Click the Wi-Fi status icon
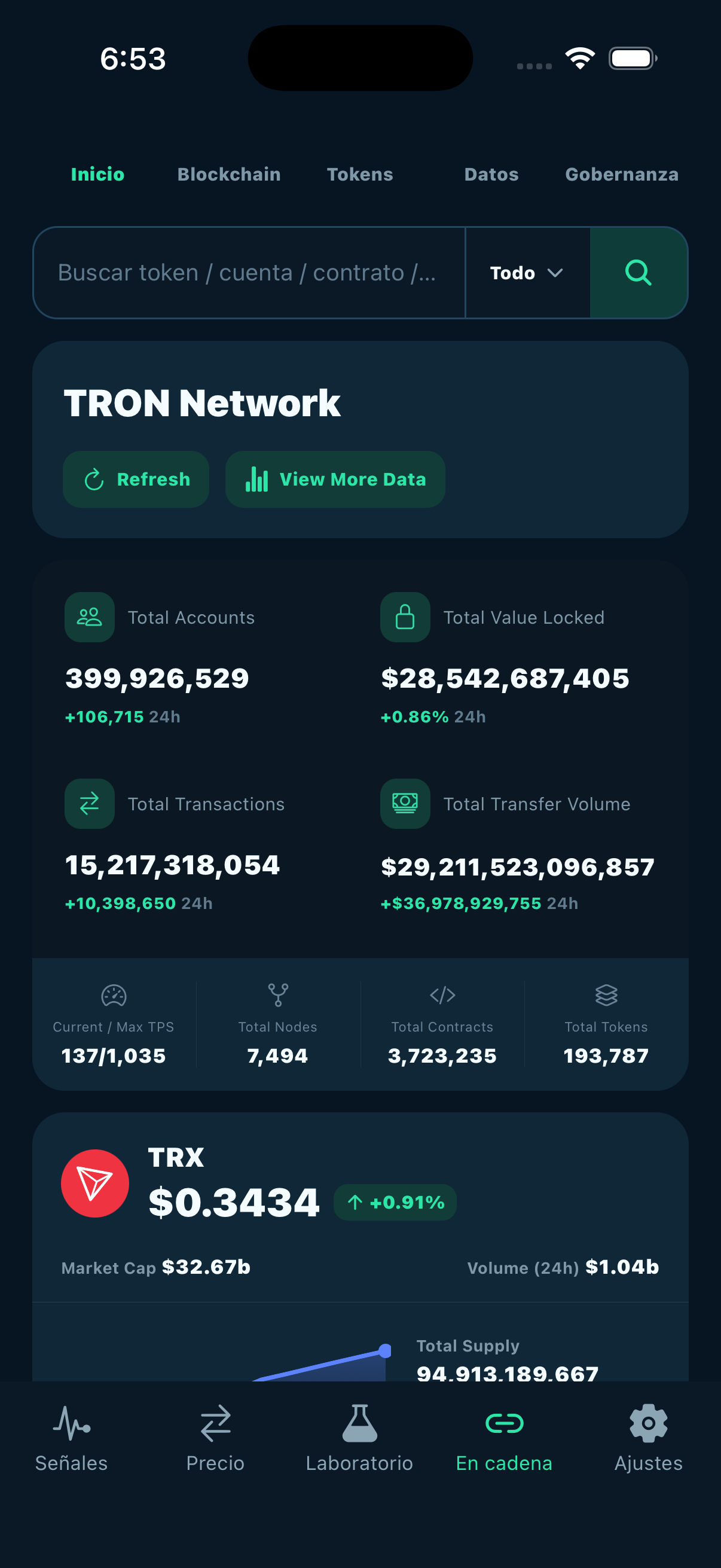 [x=580, y=59]
